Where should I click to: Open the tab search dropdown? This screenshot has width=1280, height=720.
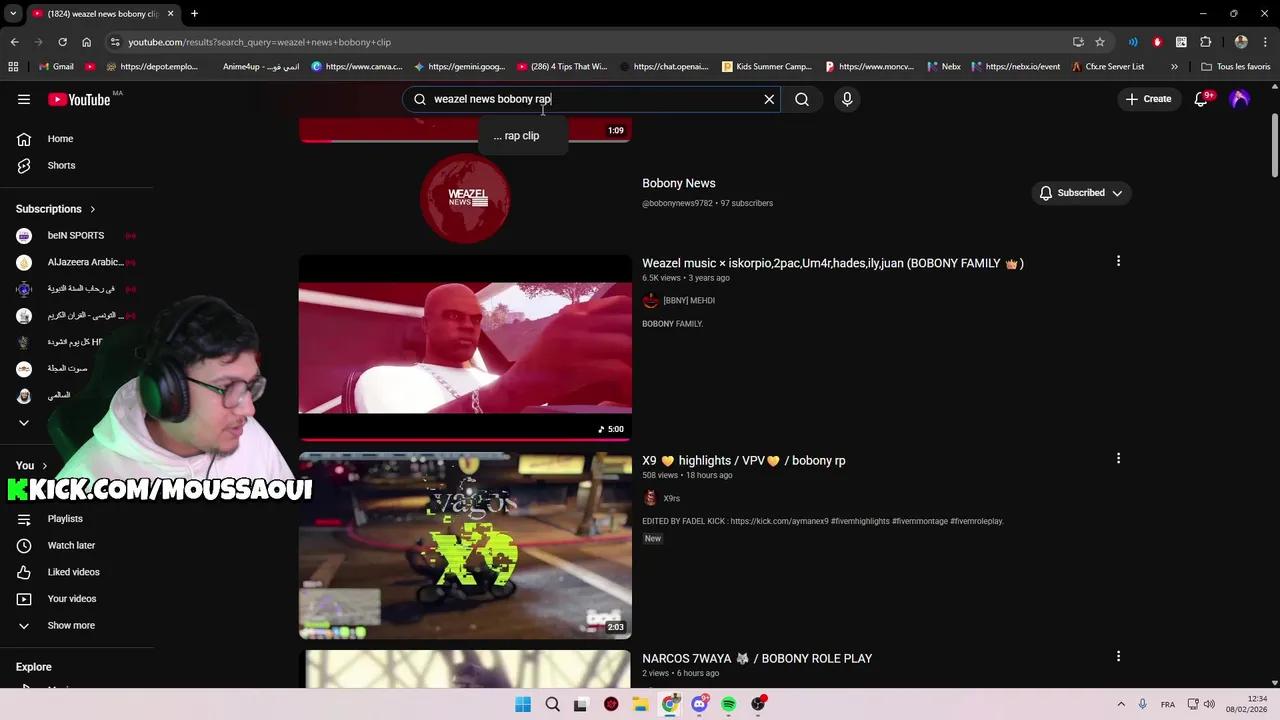[13, 13]
